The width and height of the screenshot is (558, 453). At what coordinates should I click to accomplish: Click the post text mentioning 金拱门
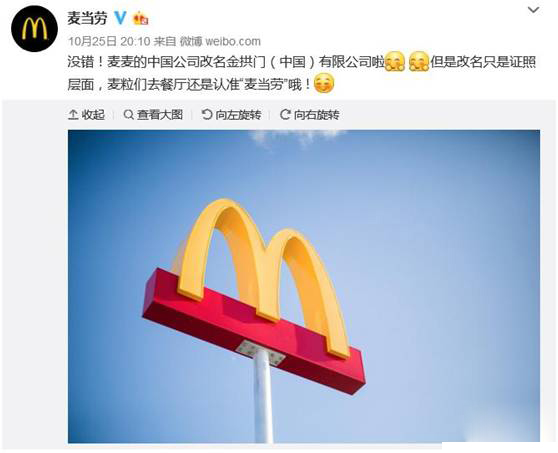point(302,73)
